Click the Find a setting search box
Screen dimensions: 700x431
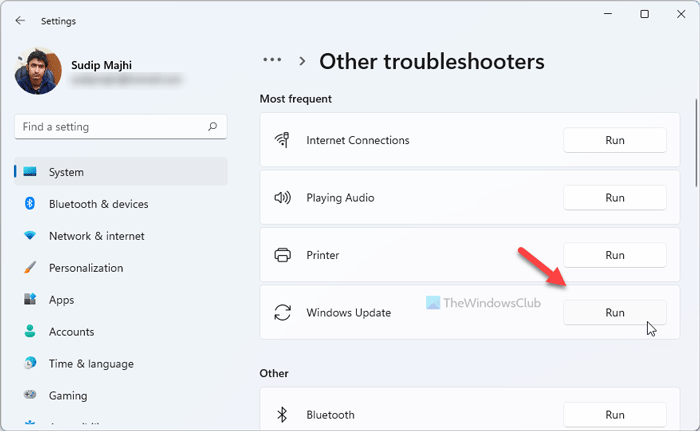110,127
